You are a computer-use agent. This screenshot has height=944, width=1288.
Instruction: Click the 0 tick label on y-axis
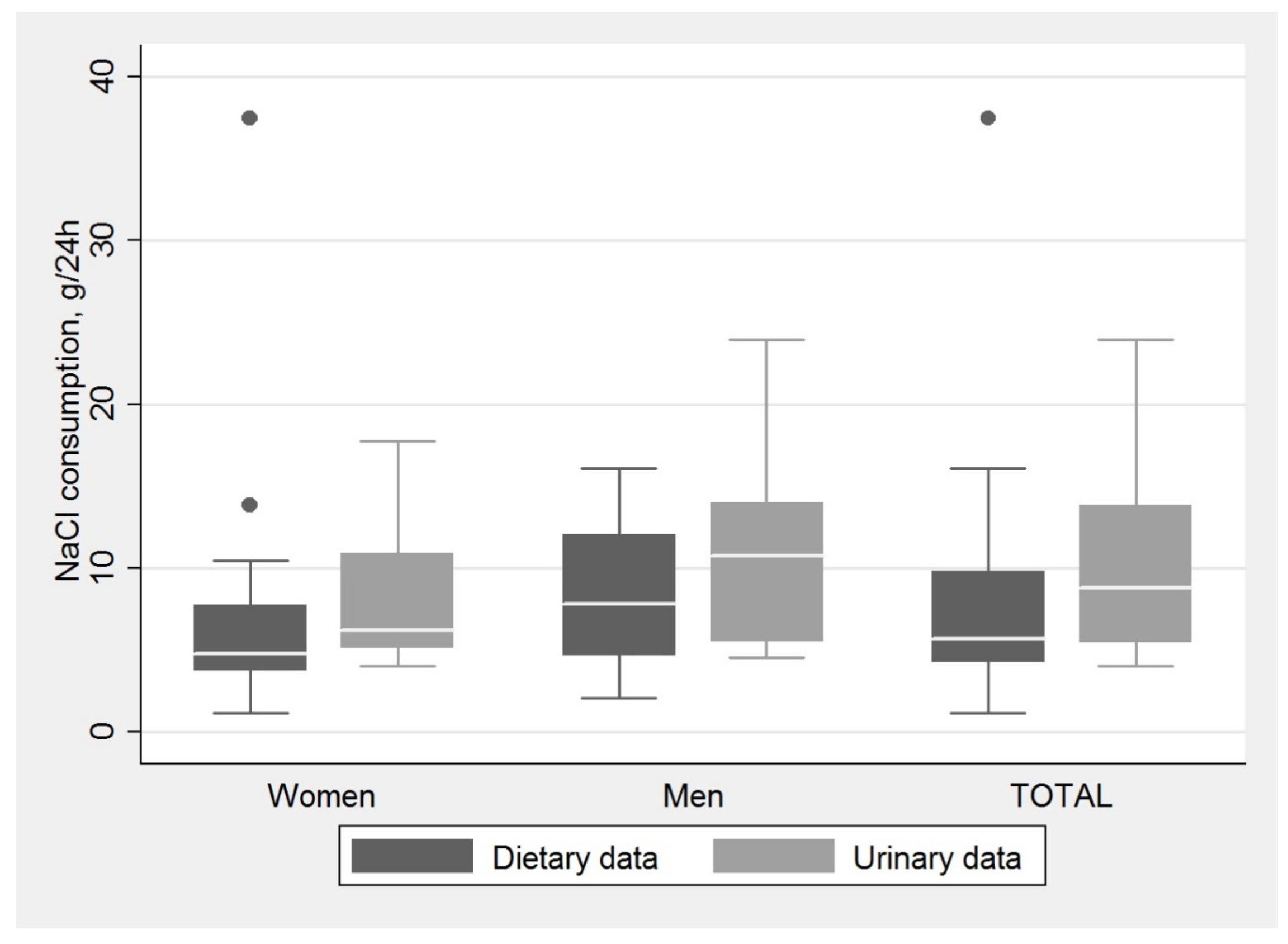point(103,731)
